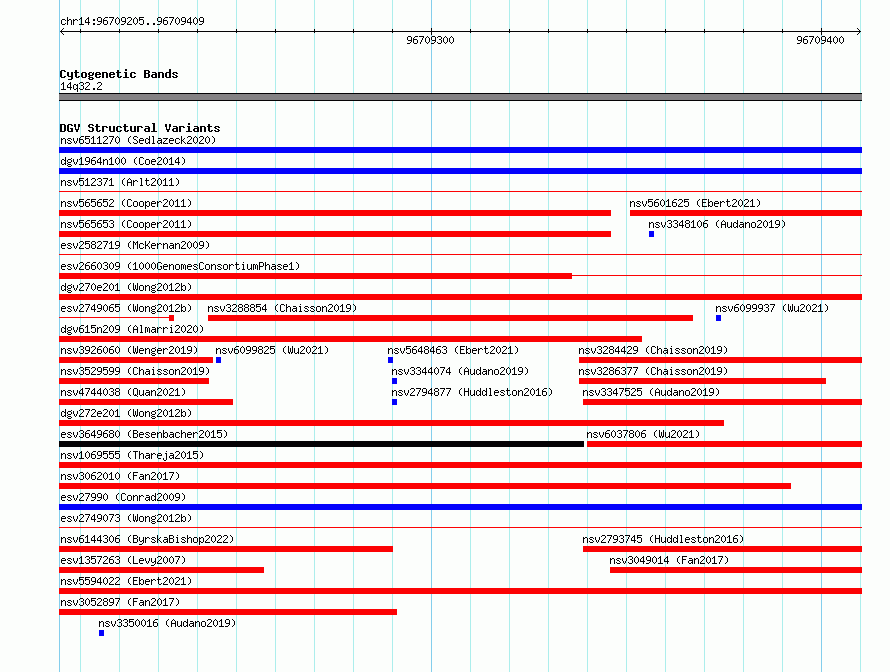The height and width of the screenshot is (672, 890).
Task: Click nsv6037806 (Wu2021) label
Action: point(643,434)
